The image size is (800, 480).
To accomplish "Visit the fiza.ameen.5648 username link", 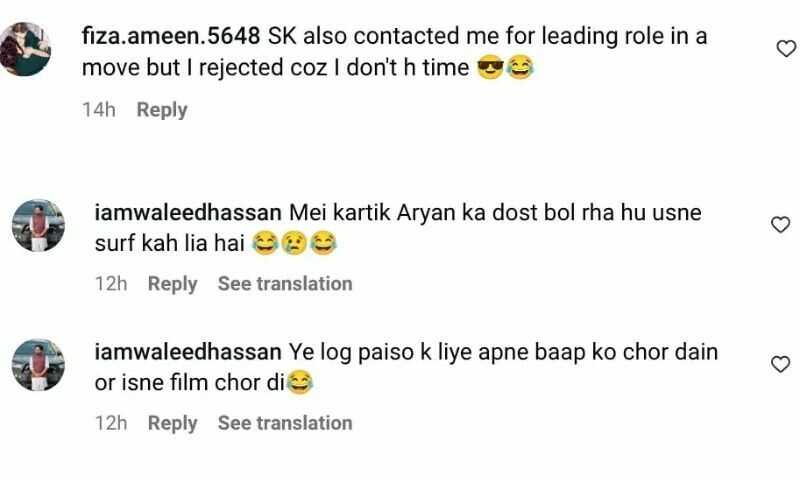I will coord(170,36).
